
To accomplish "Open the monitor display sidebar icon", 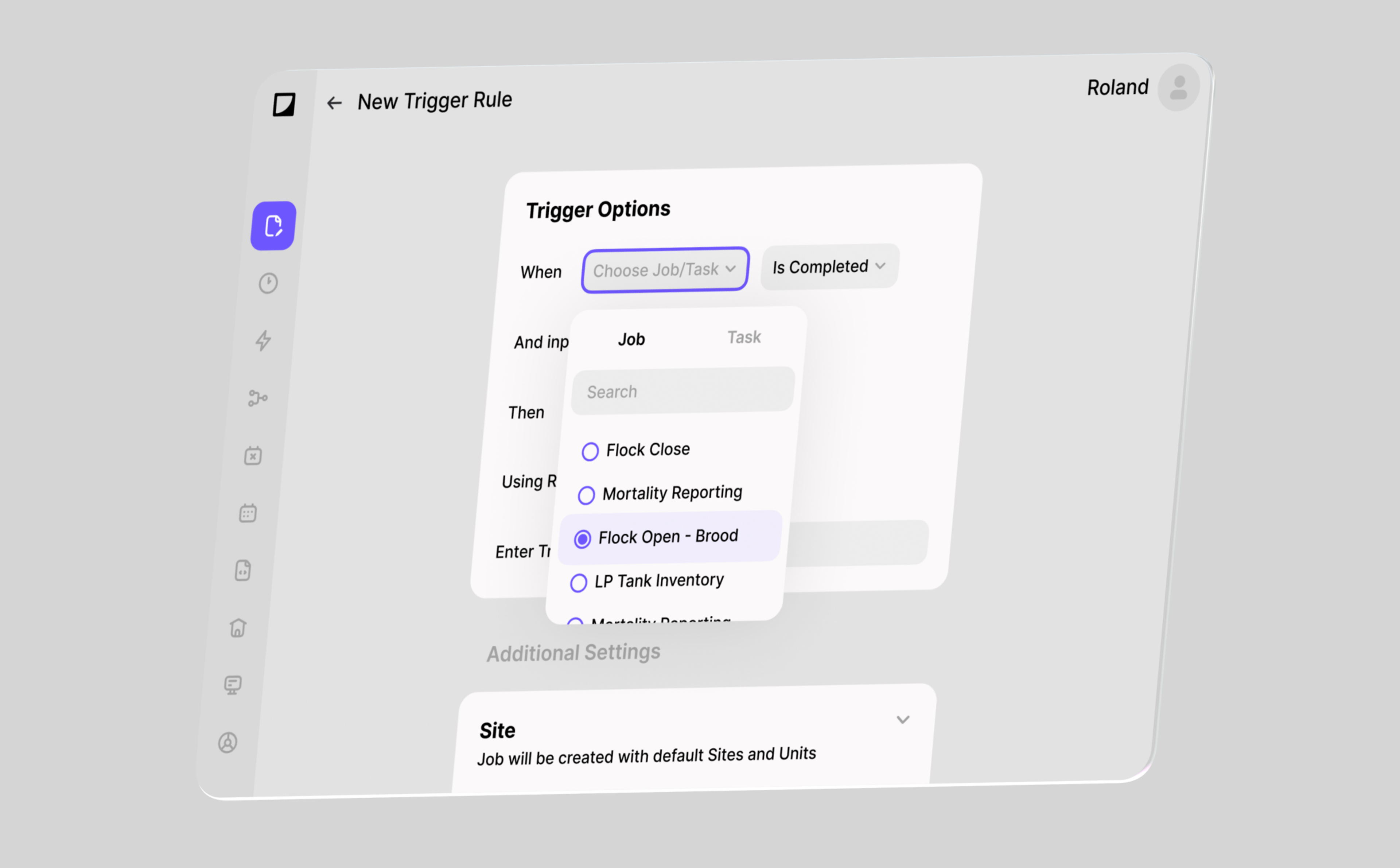I will click(233, 685).
